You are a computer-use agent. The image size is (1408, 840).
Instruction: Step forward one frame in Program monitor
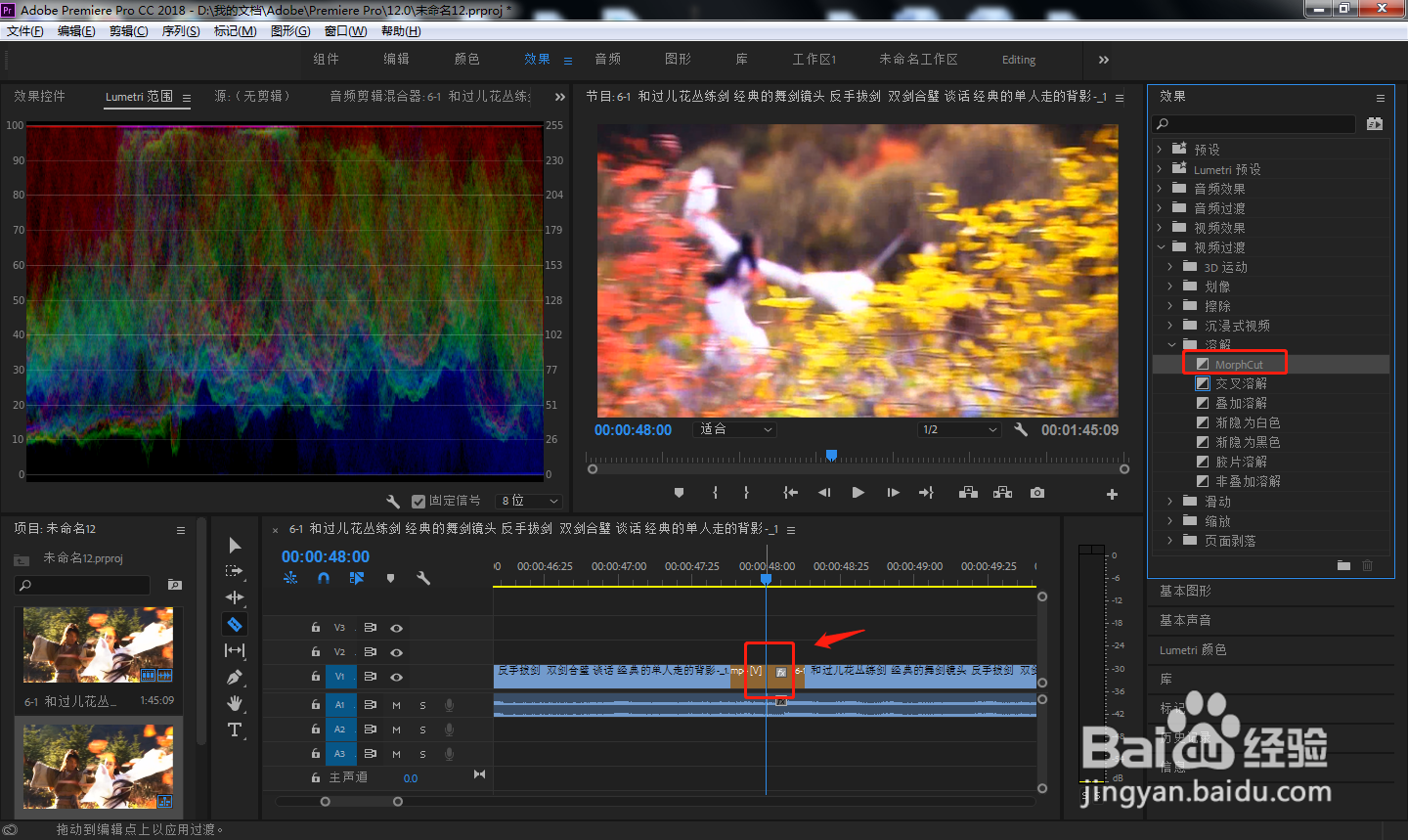tap(893, 493)
